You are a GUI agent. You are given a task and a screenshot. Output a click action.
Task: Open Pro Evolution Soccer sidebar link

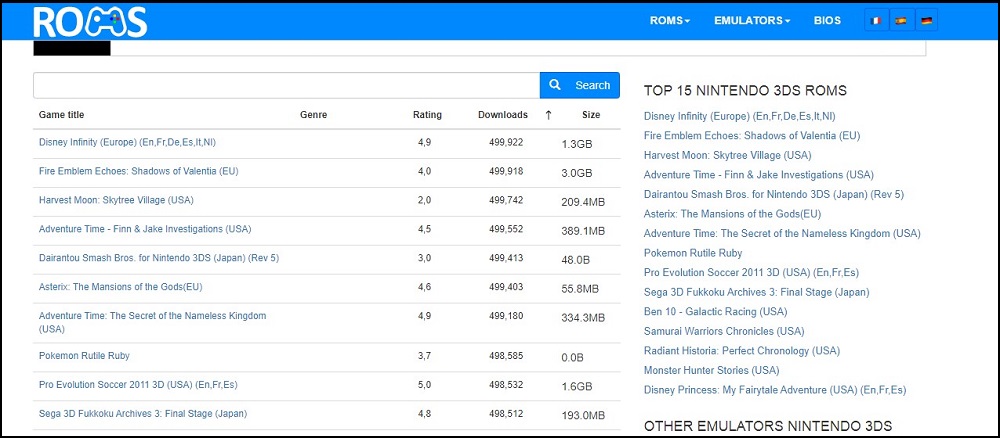coord(751,272)
